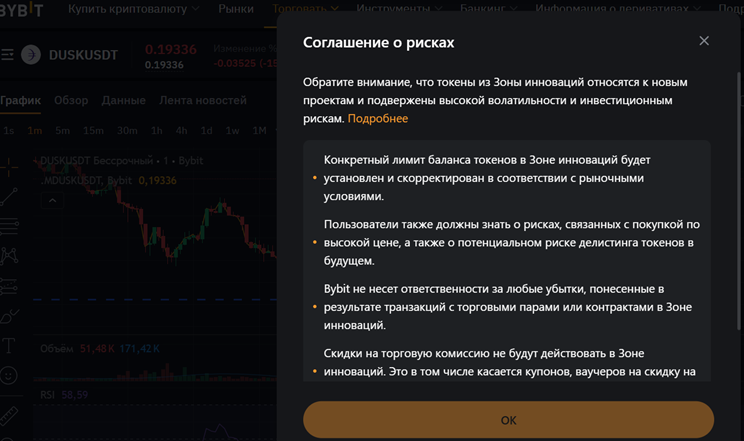Click the Bybit logo

(22, 9)
